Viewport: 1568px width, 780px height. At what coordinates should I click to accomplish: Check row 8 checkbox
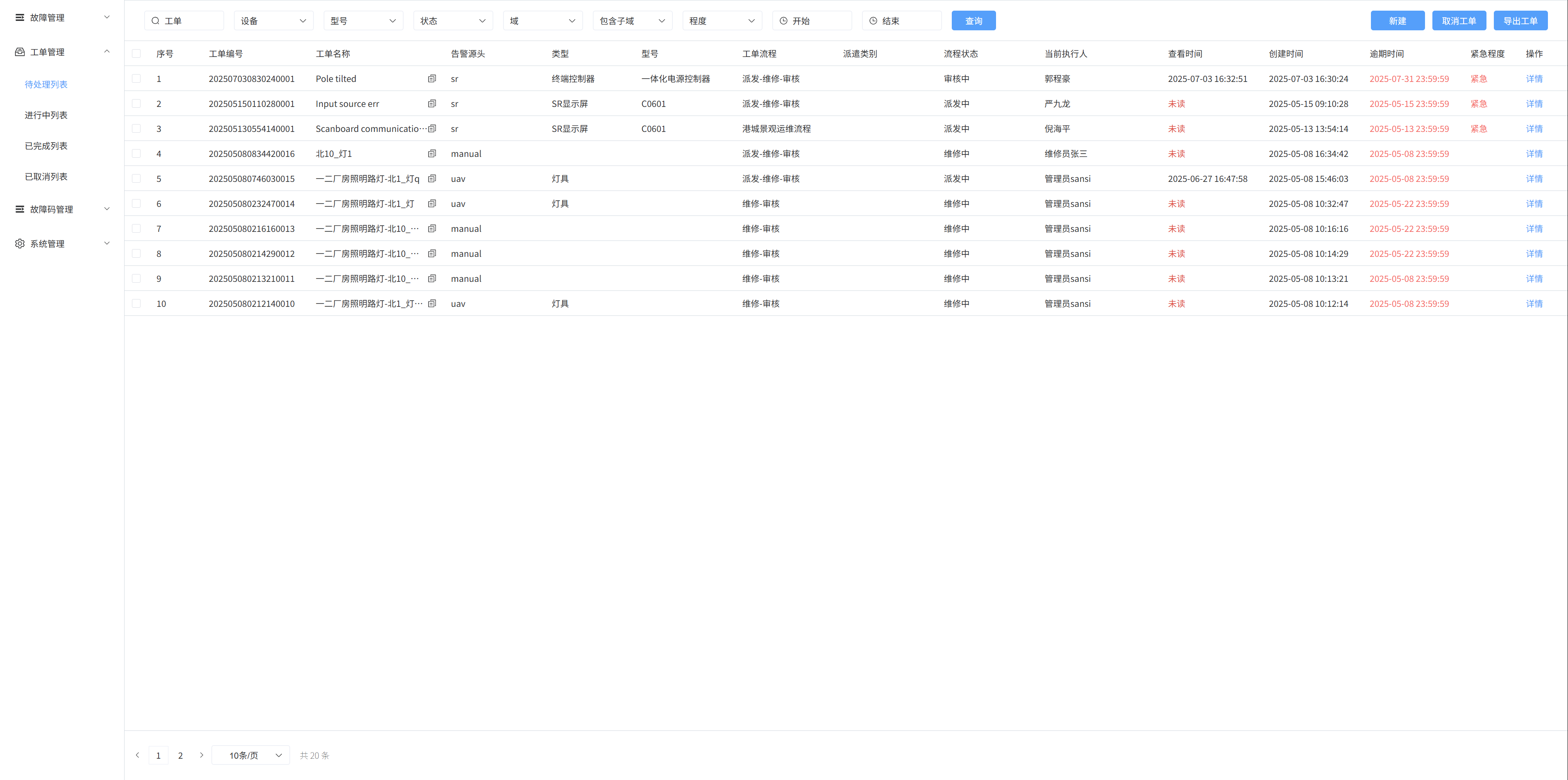click(x=136, y=253)
